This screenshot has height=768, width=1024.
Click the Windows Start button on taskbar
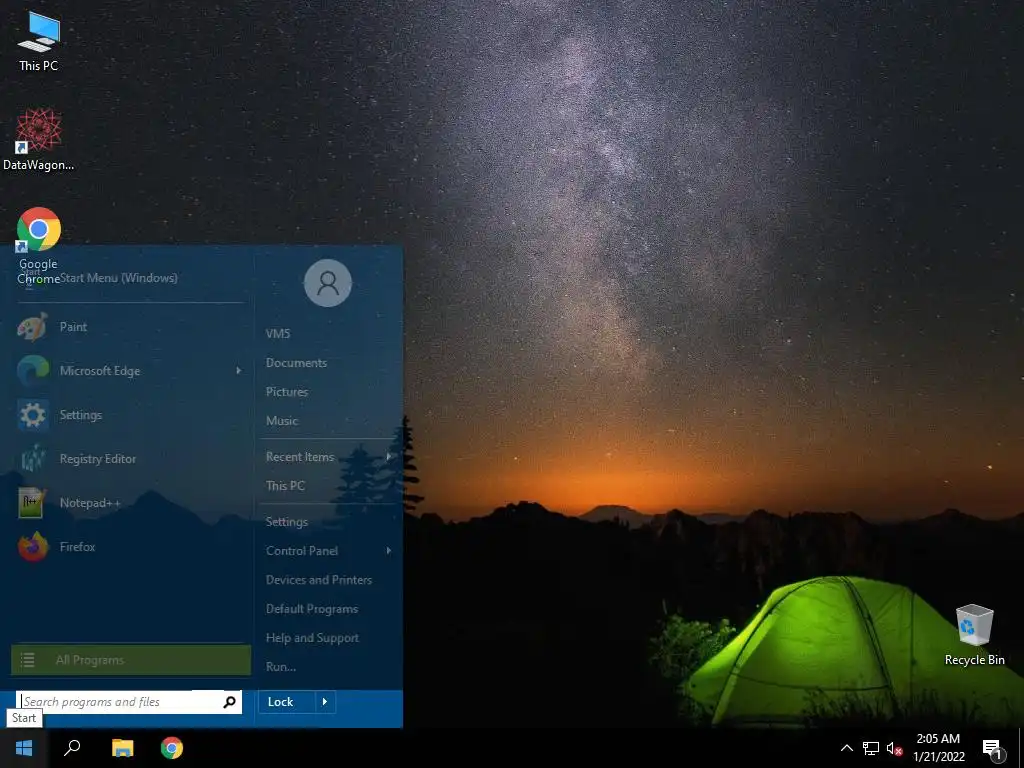24,748
